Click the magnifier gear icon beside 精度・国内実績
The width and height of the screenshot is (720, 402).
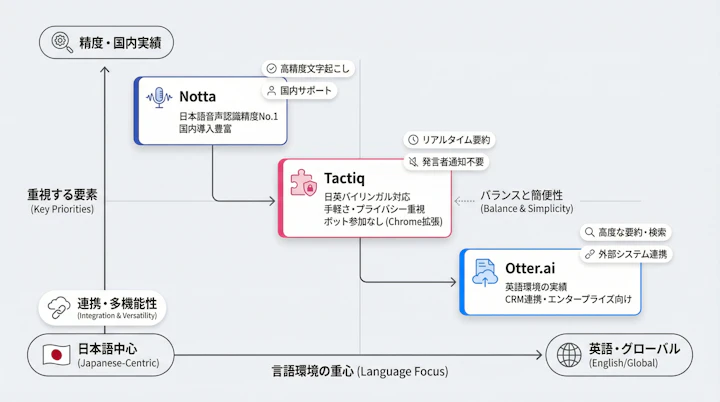coord(62,42)
